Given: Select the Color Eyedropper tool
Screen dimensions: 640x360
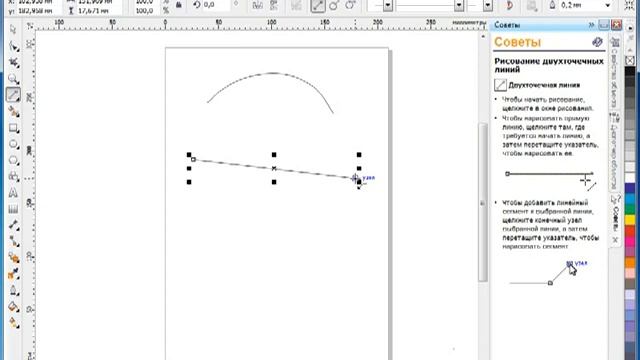Looking at the screenshot, I should coord(13,274).
